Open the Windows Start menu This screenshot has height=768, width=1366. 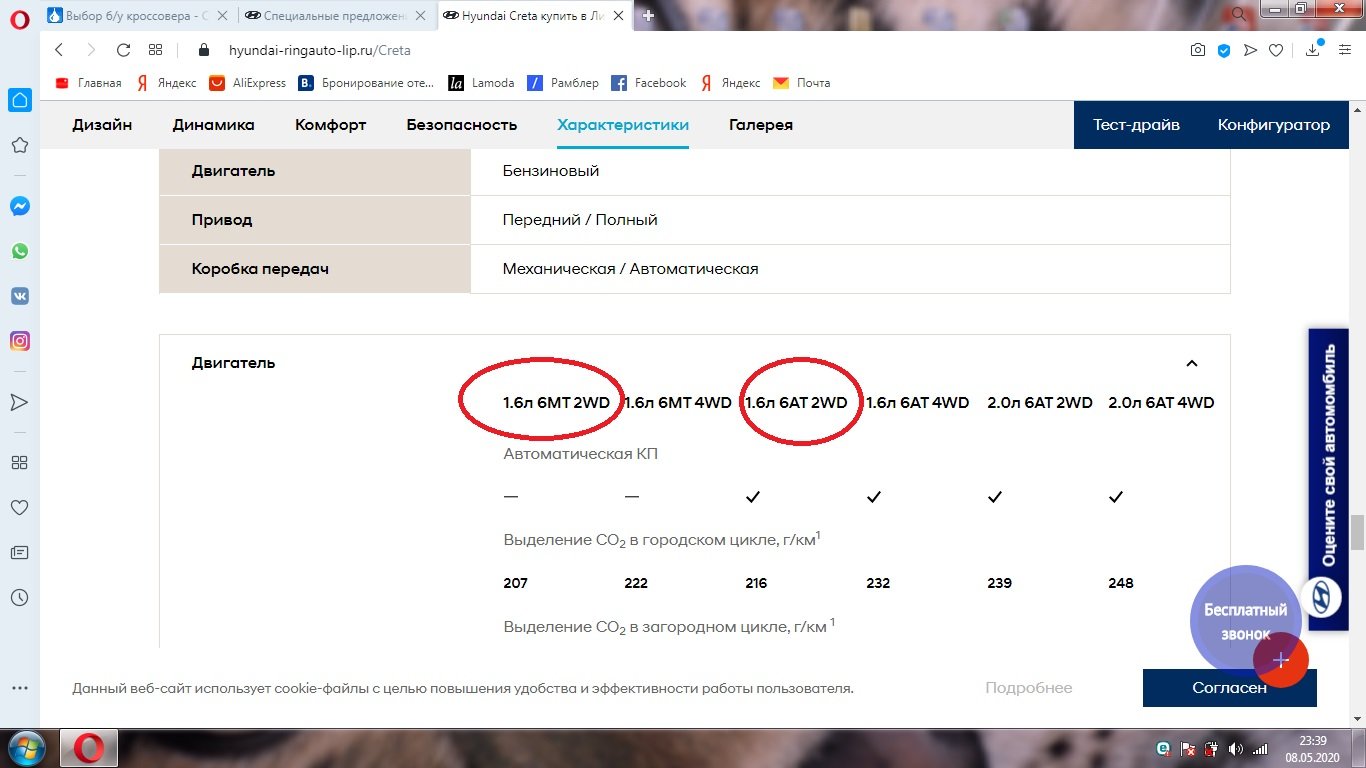click(26, 748)
